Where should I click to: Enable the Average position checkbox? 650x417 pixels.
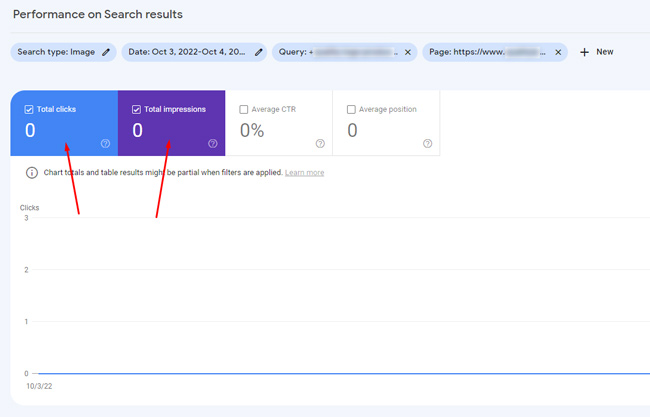351,109
